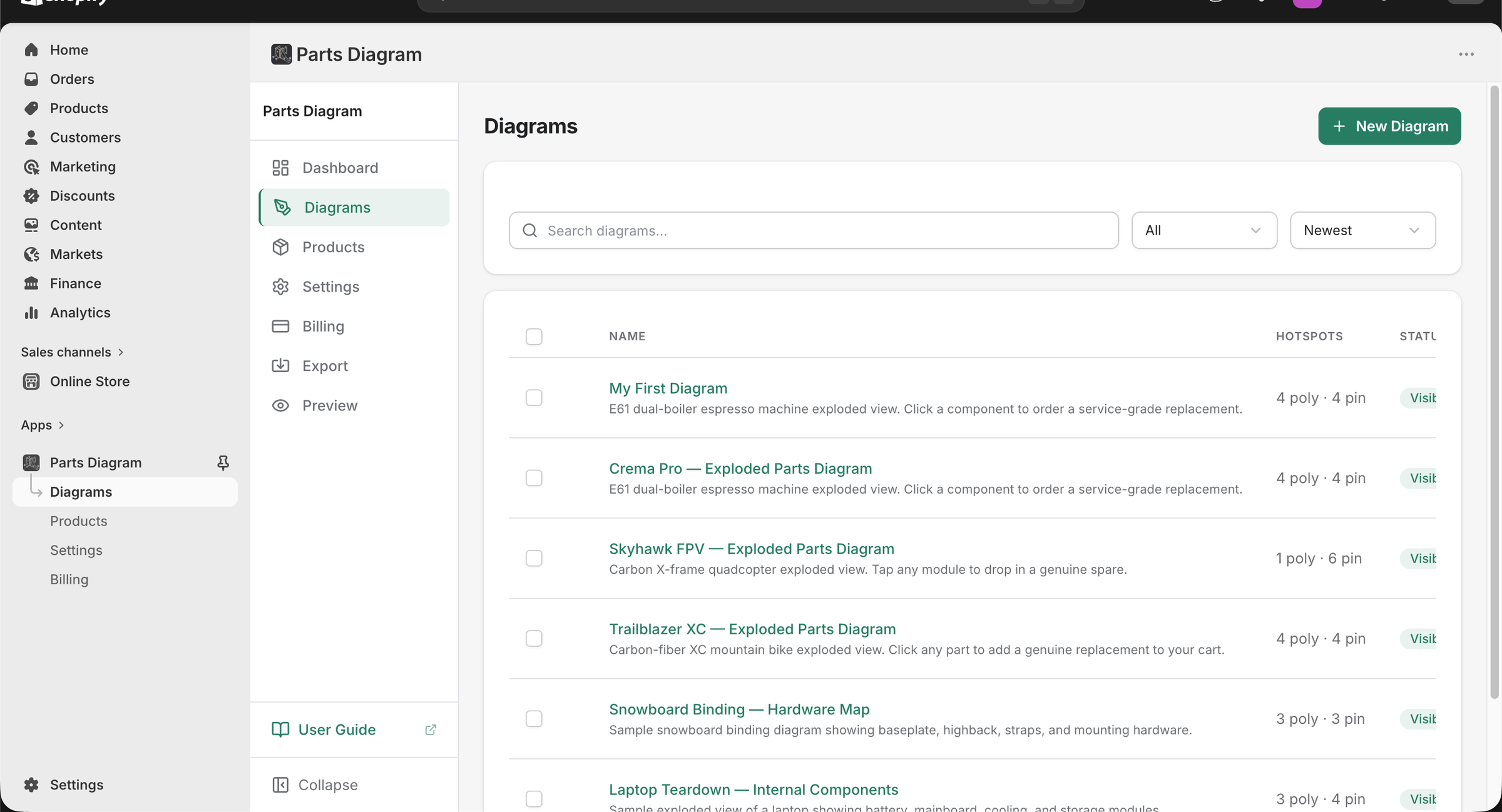Tick the select-all checkbox in the table header

534,337
